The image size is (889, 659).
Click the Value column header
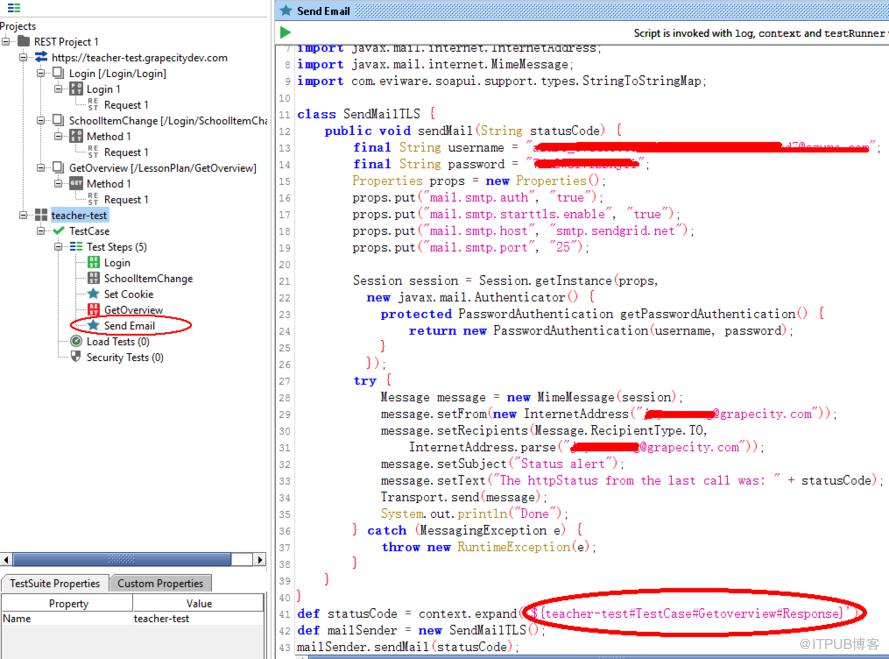coord(198,603)
